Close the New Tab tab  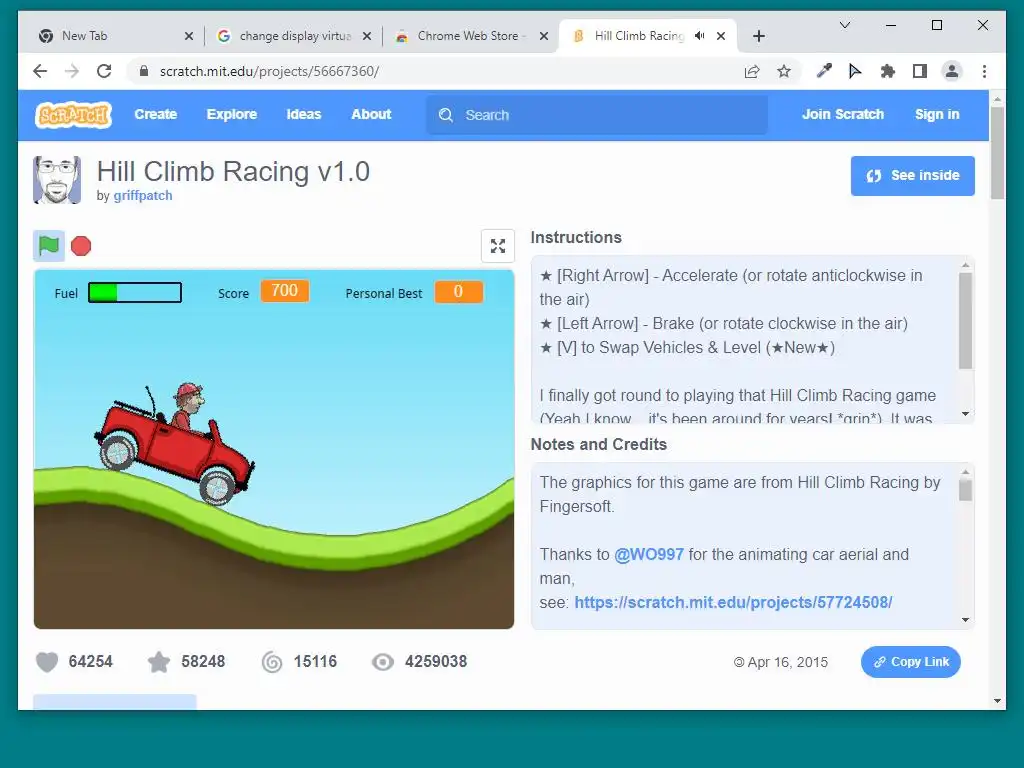coord(189,36)
